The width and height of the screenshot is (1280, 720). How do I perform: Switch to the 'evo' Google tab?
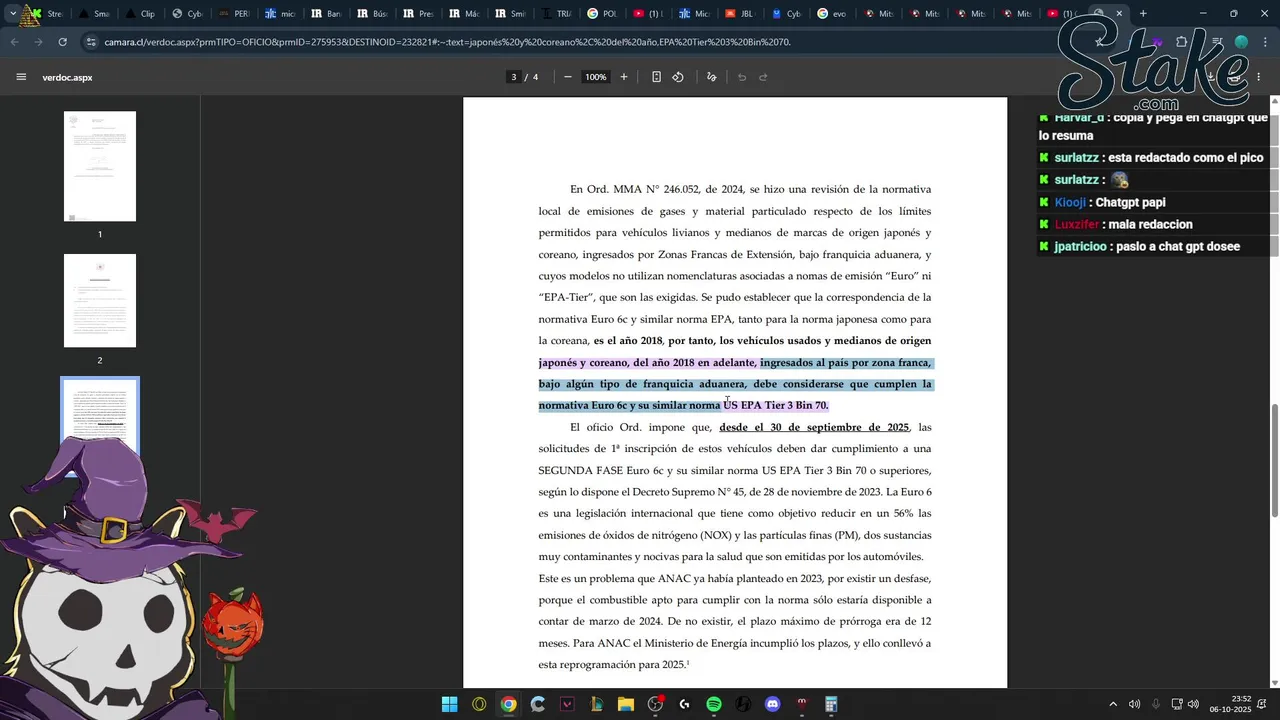click(831, 14)
